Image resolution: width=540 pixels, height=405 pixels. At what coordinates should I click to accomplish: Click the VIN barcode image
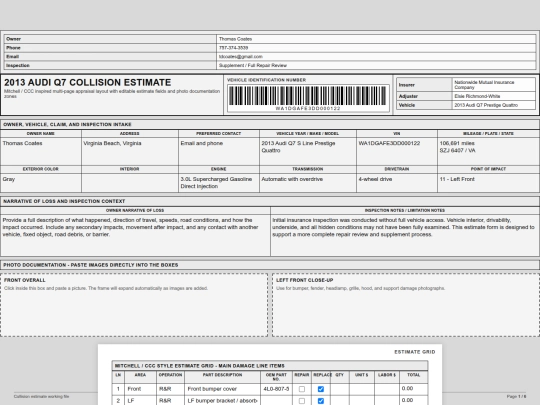pyautogui.click(x=308, y=95)
